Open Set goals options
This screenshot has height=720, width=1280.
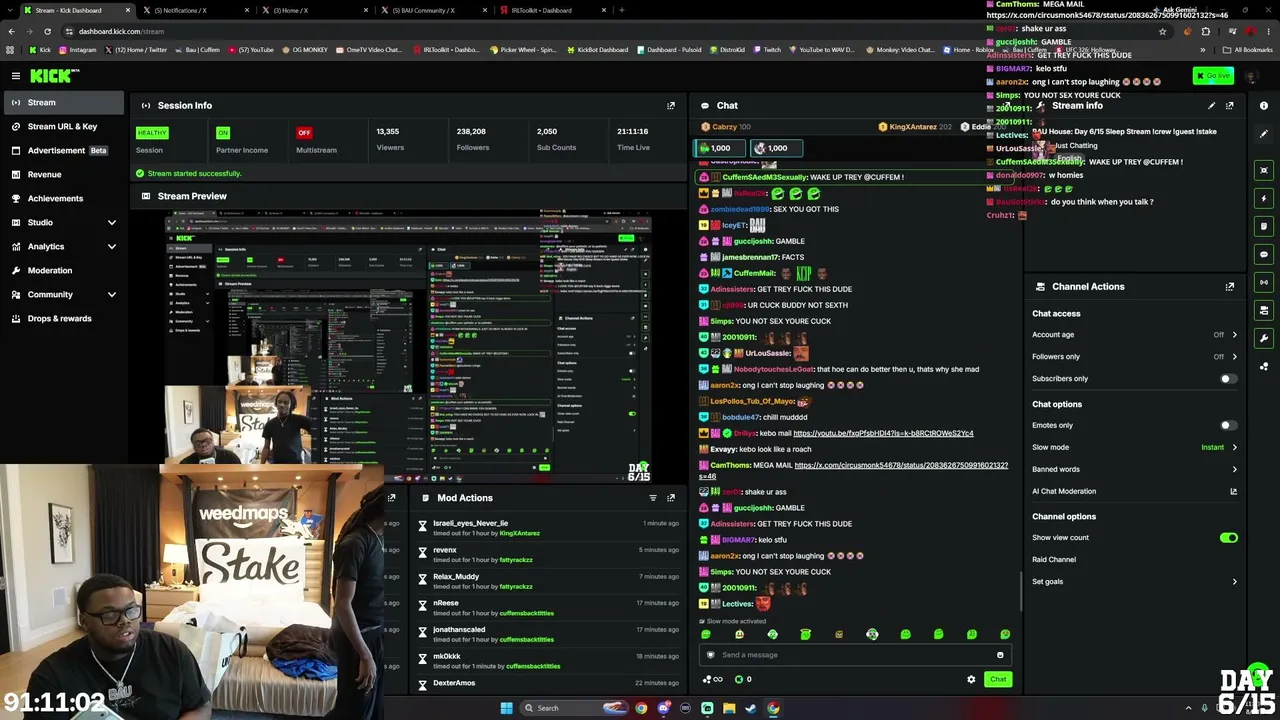click(x=1134, y=582)
